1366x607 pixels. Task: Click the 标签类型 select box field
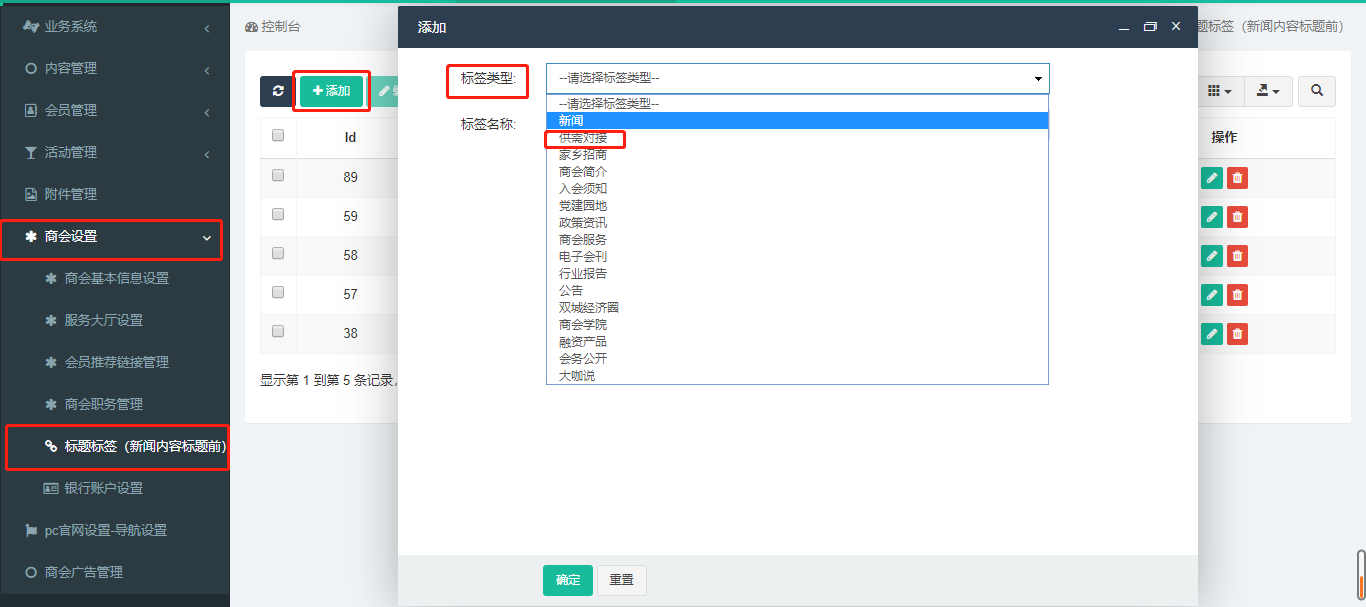(797, 78)
